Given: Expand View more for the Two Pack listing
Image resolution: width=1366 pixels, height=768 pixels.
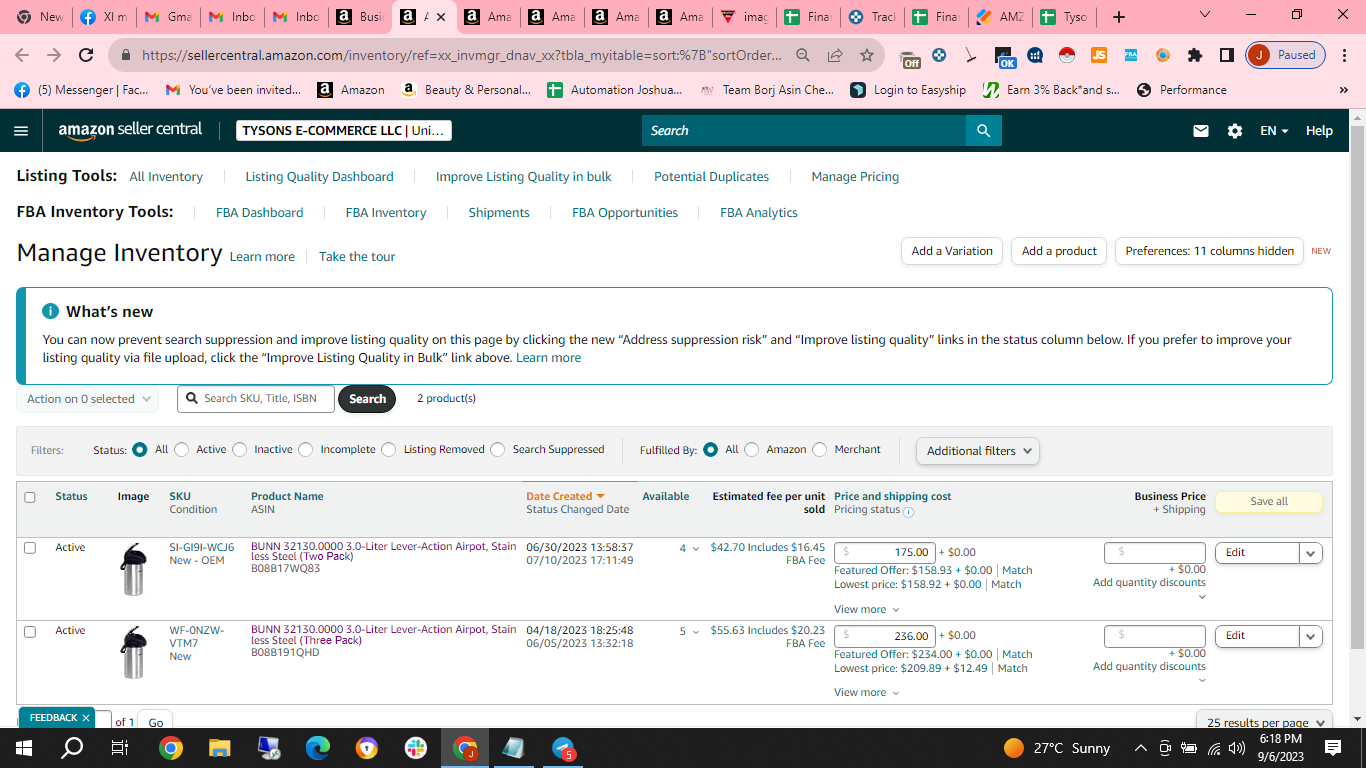Looking at the screenshot, I should click(x=866, y=609).
